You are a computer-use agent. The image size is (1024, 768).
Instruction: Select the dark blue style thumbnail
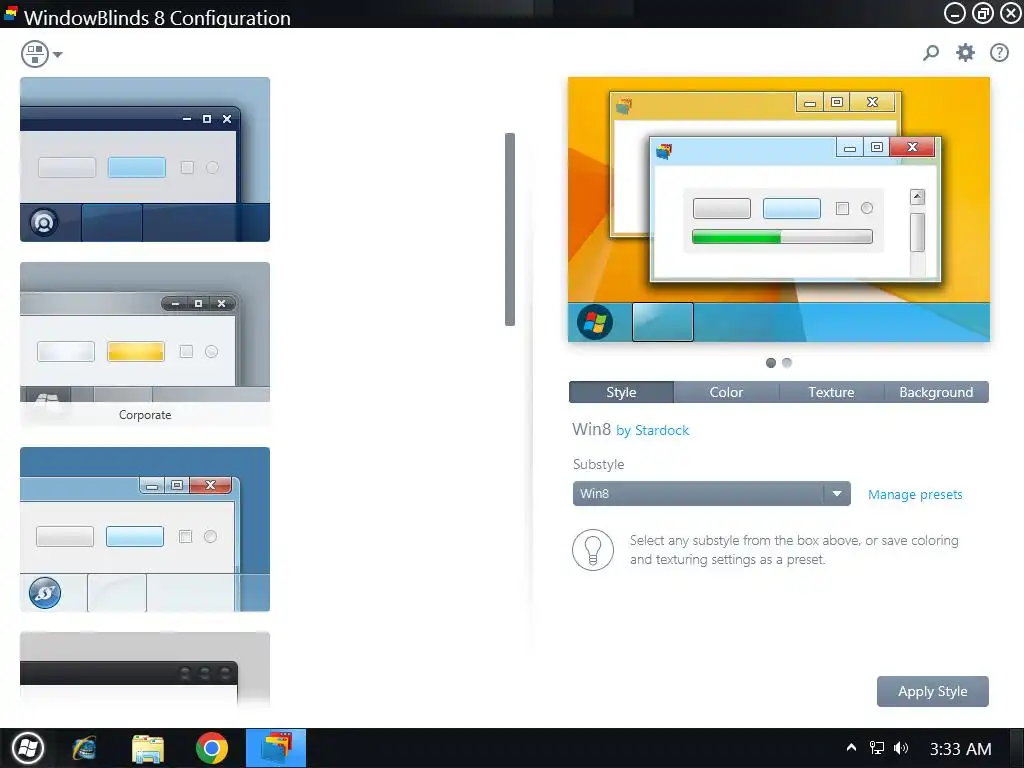click(145, 159)
